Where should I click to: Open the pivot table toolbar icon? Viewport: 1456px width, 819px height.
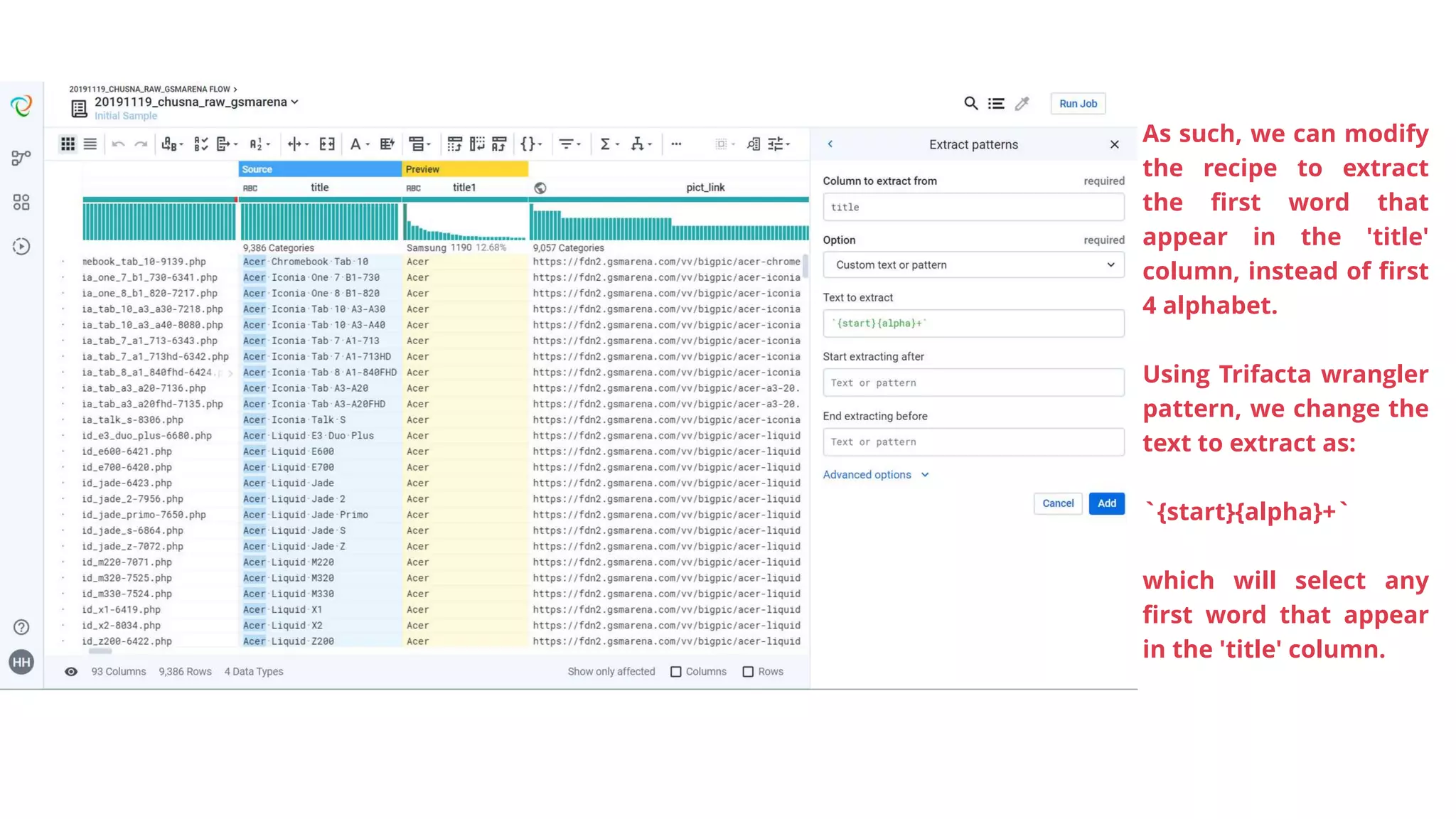(454, 144)
